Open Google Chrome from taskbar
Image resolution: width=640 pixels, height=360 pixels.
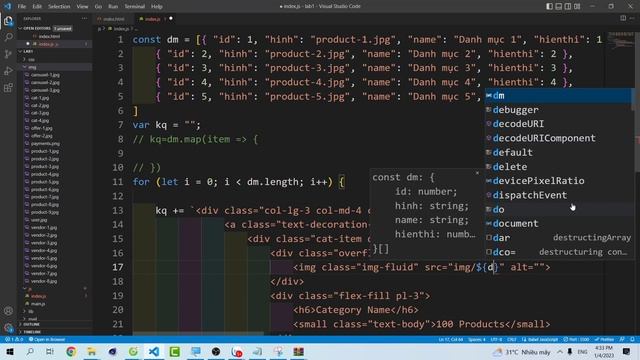[x=71, y=351]
